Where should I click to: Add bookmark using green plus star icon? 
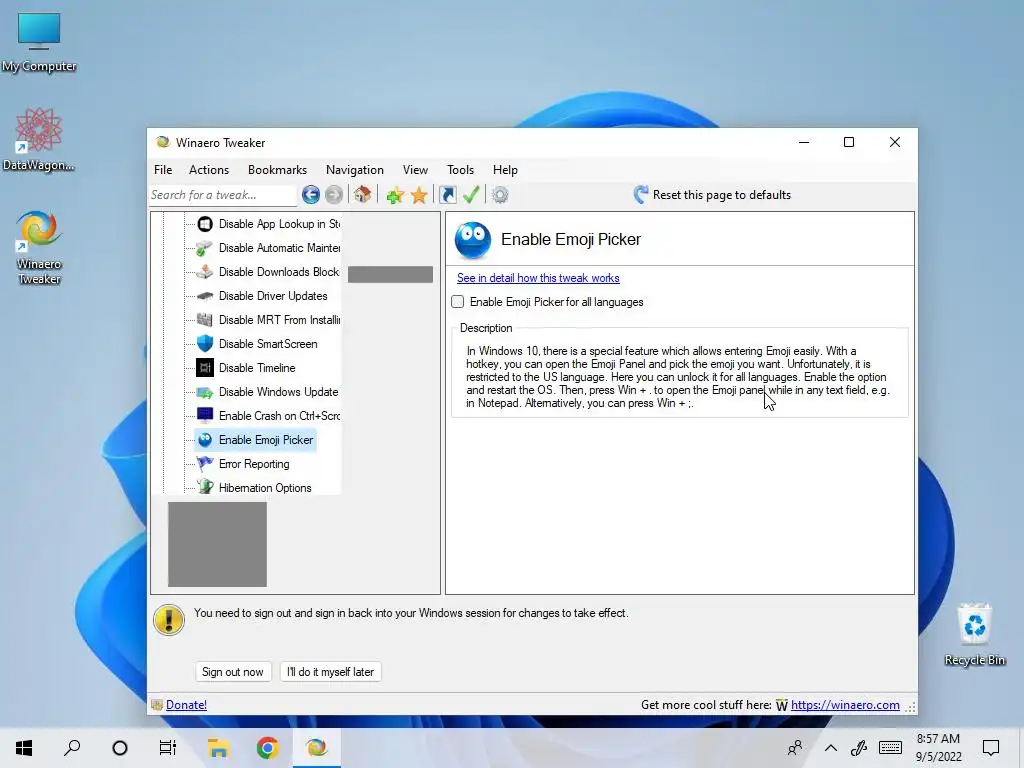pos(394,195)
